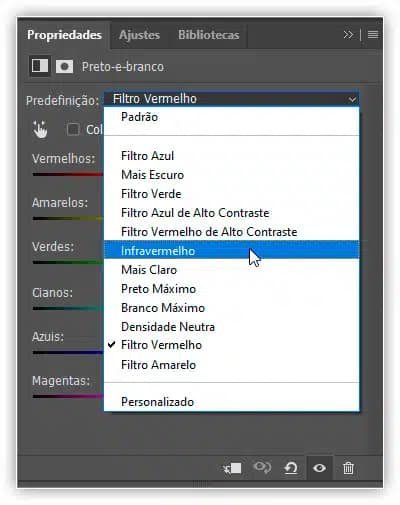The image size is (400, 505).
Task: Select the layer mask icon
Action: (64, 66)
